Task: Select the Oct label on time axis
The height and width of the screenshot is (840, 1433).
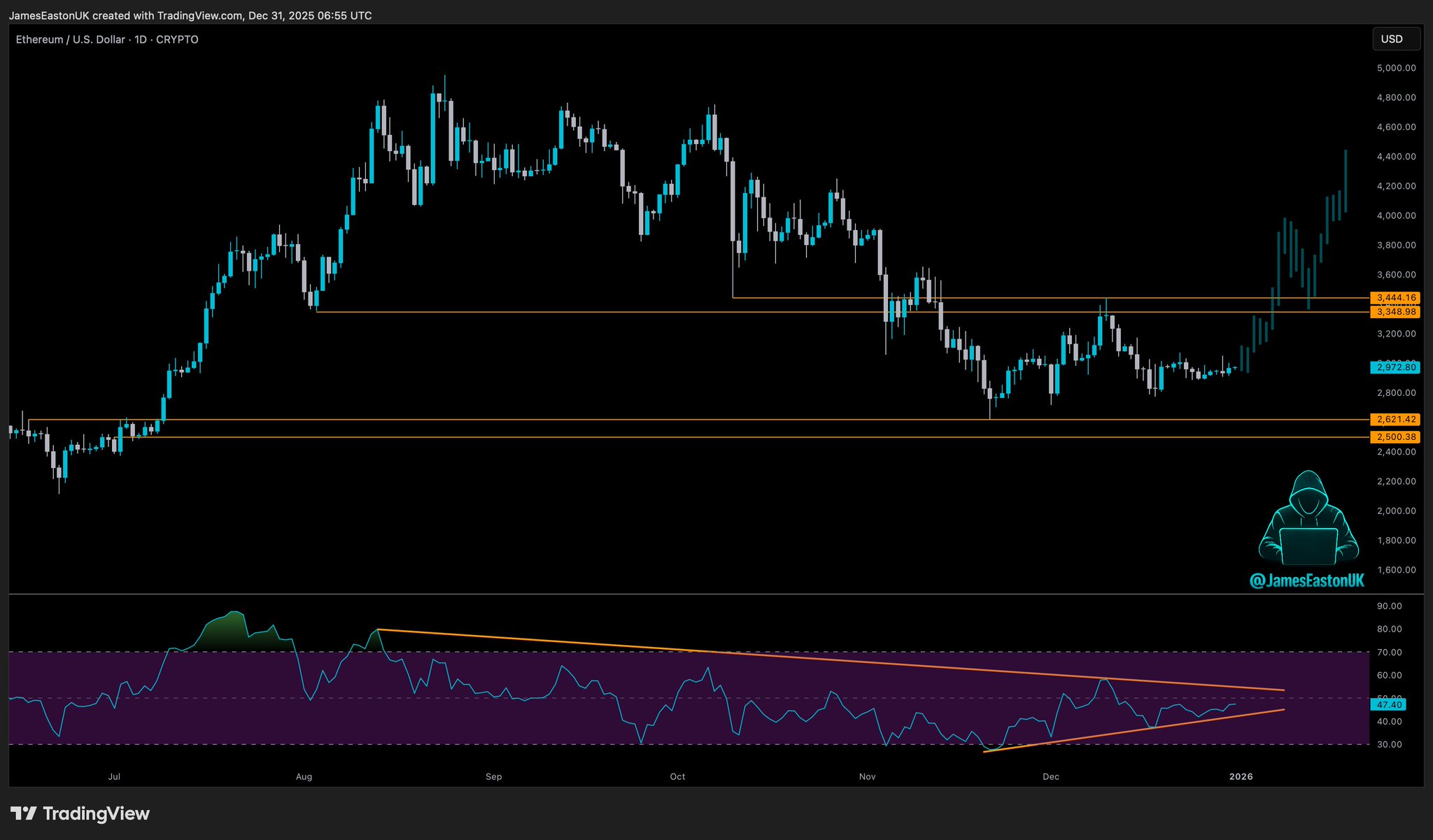Action: (677, 776)
